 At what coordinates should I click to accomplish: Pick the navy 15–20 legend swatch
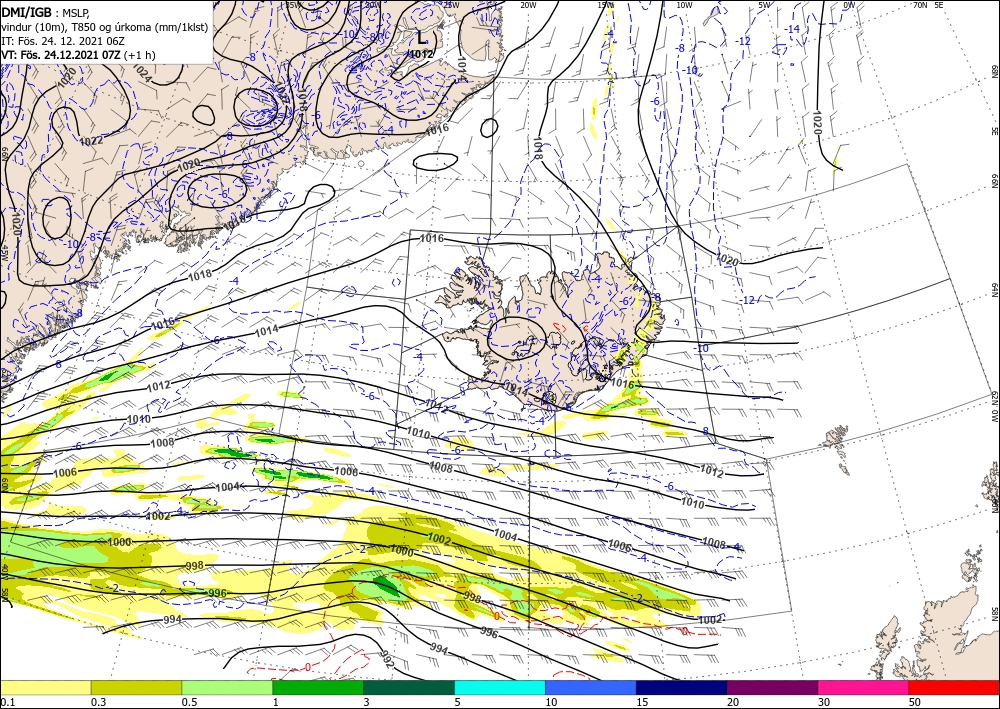tap(682, 687)
